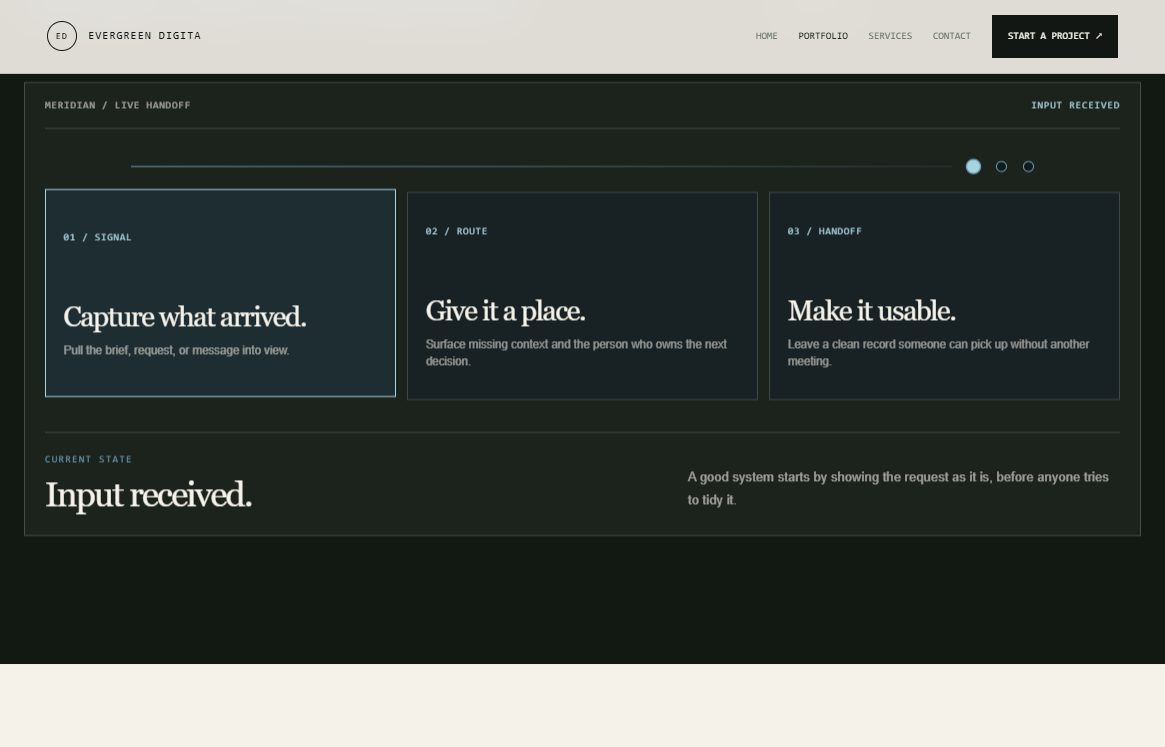Click the large 'Input received.' heading
This screenshot has height=747, width=1165.
tap(149, 495)
